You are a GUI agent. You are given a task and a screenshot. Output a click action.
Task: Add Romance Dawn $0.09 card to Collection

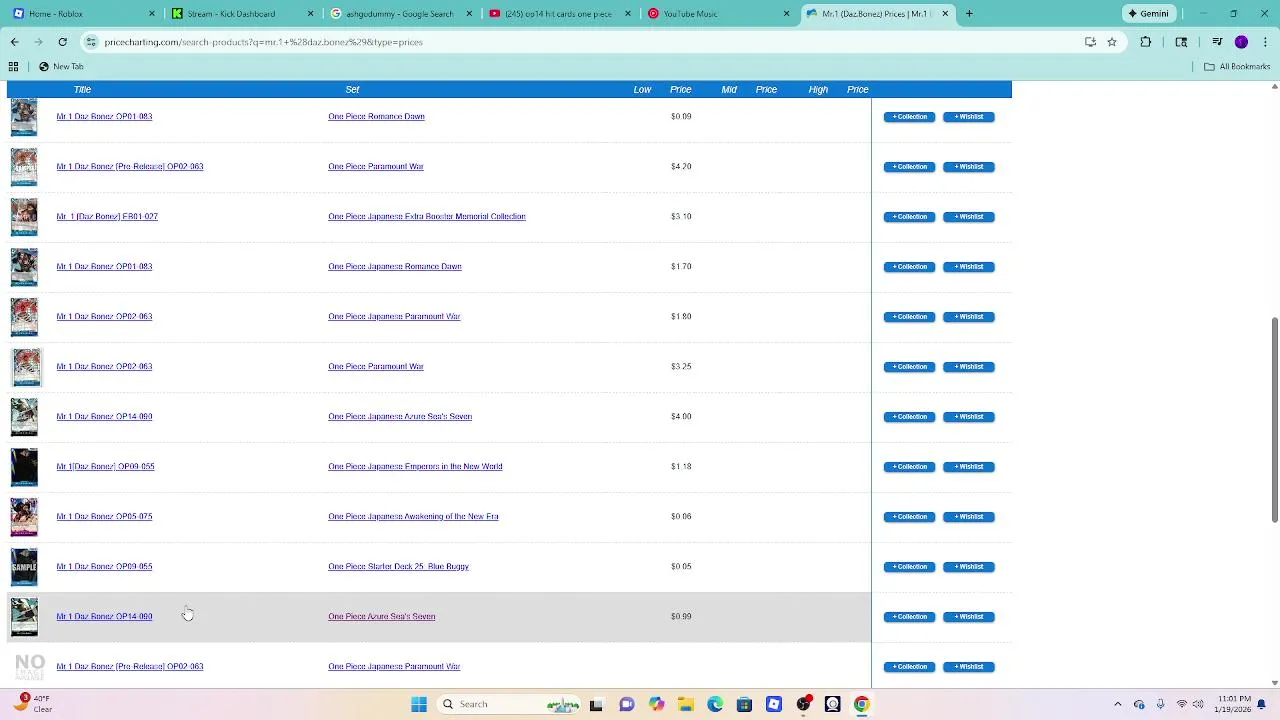coord(909,117)
